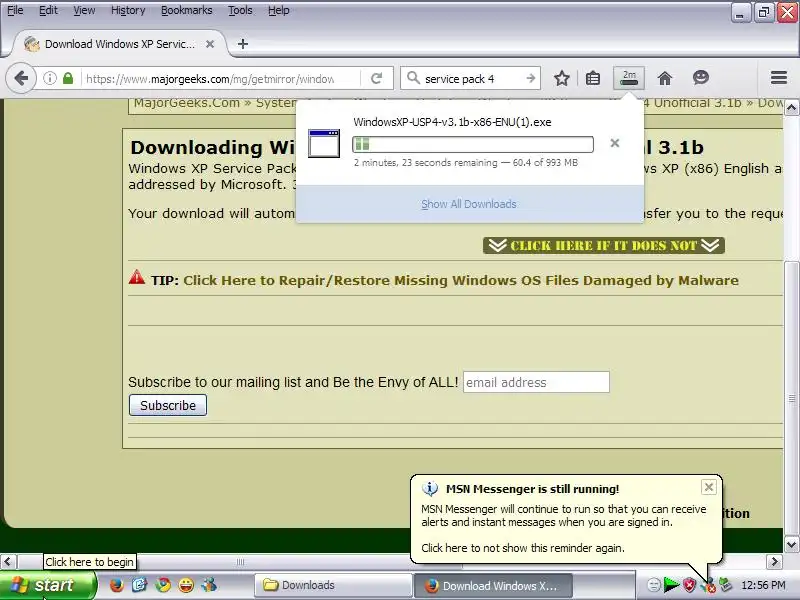Click the vertical scrollbar thumb
Screen dimensions: 800x600
click(791, 398)
